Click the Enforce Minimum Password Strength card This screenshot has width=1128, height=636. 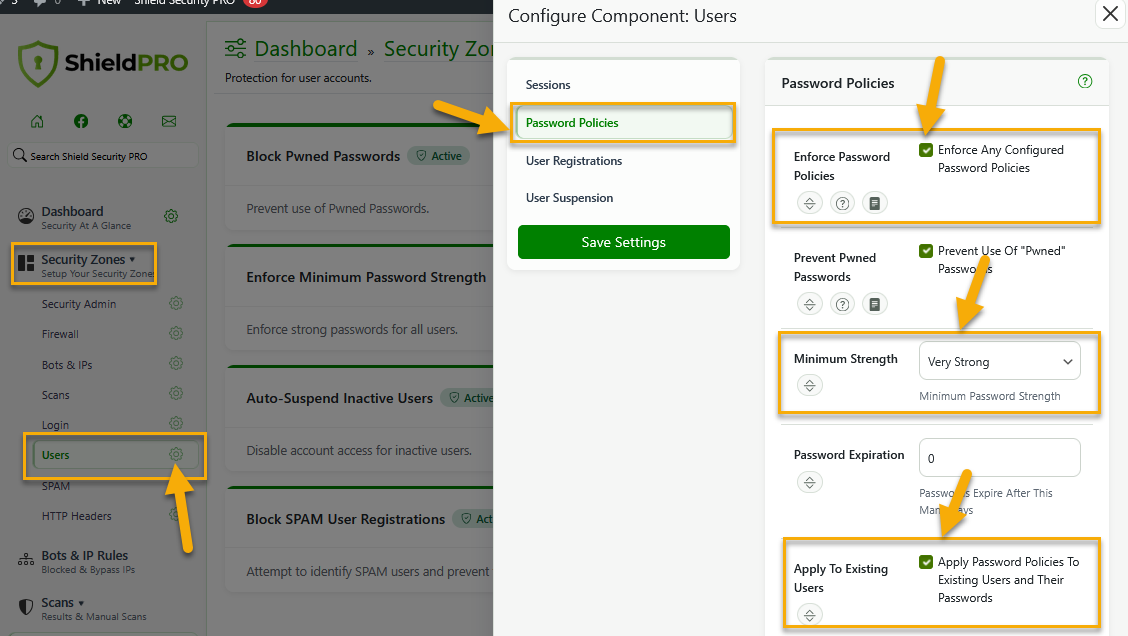click(x=360, y=298)
